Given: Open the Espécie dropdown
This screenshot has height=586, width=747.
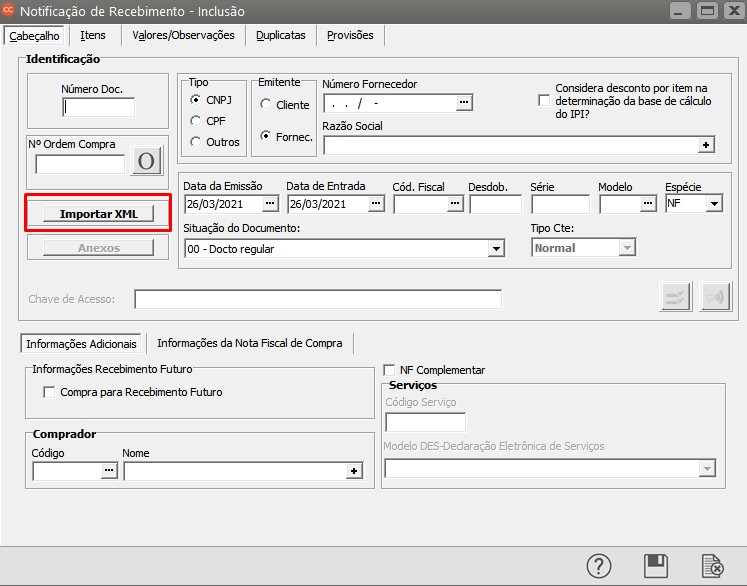Looking at the screenshot, I should pyautogui.click(x=714, y=204).
